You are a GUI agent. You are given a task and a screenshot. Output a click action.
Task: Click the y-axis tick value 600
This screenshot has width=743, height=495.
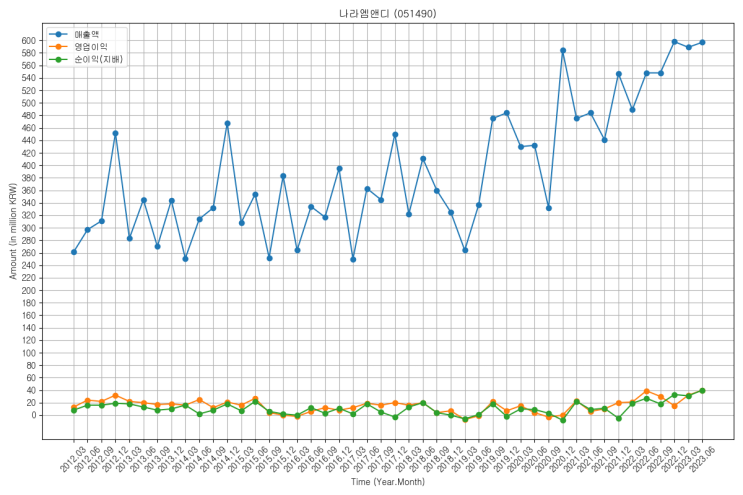(x=28, y=41)
